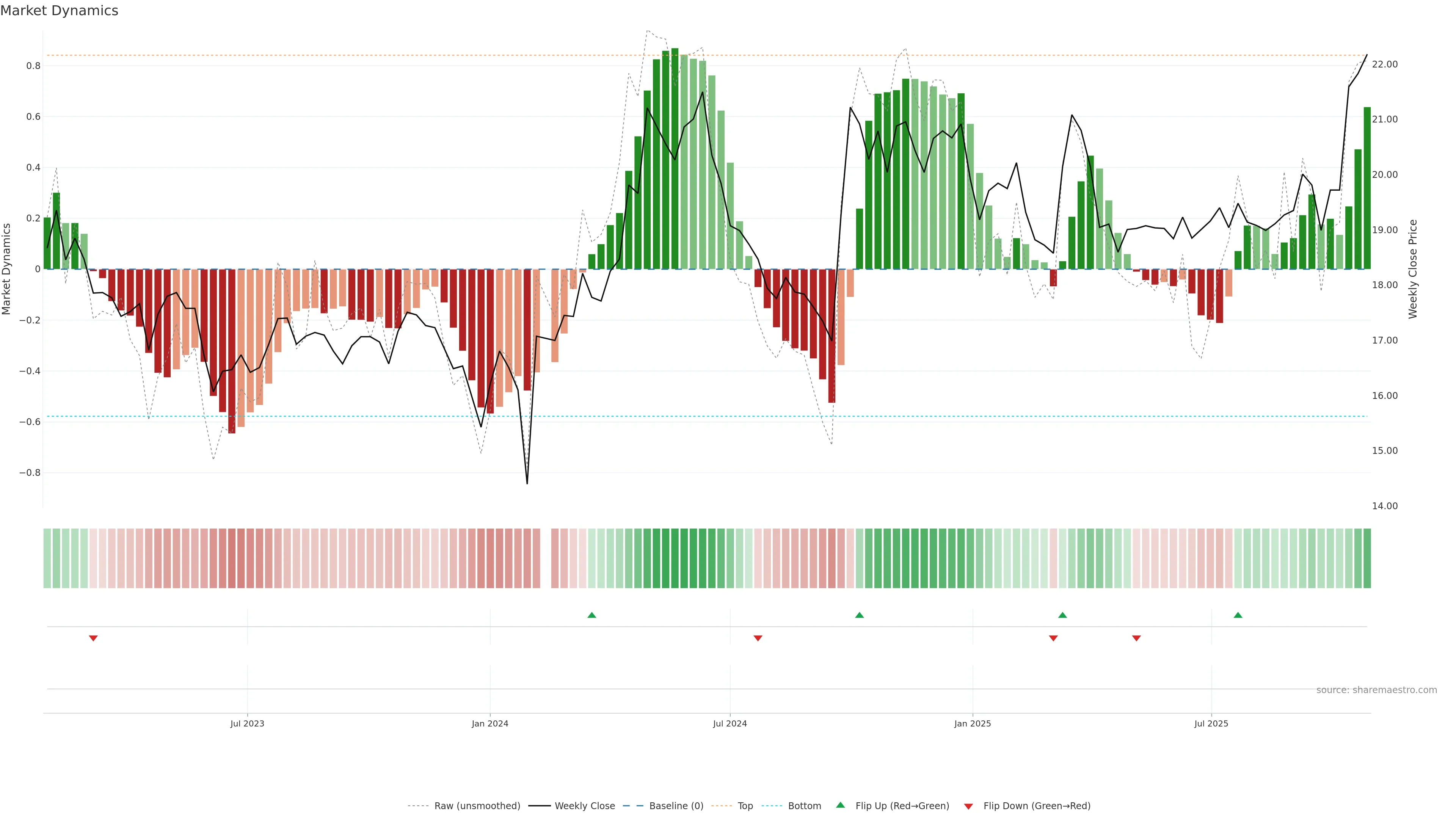Click the sharemaestro.com source text

coord(1376,690)
